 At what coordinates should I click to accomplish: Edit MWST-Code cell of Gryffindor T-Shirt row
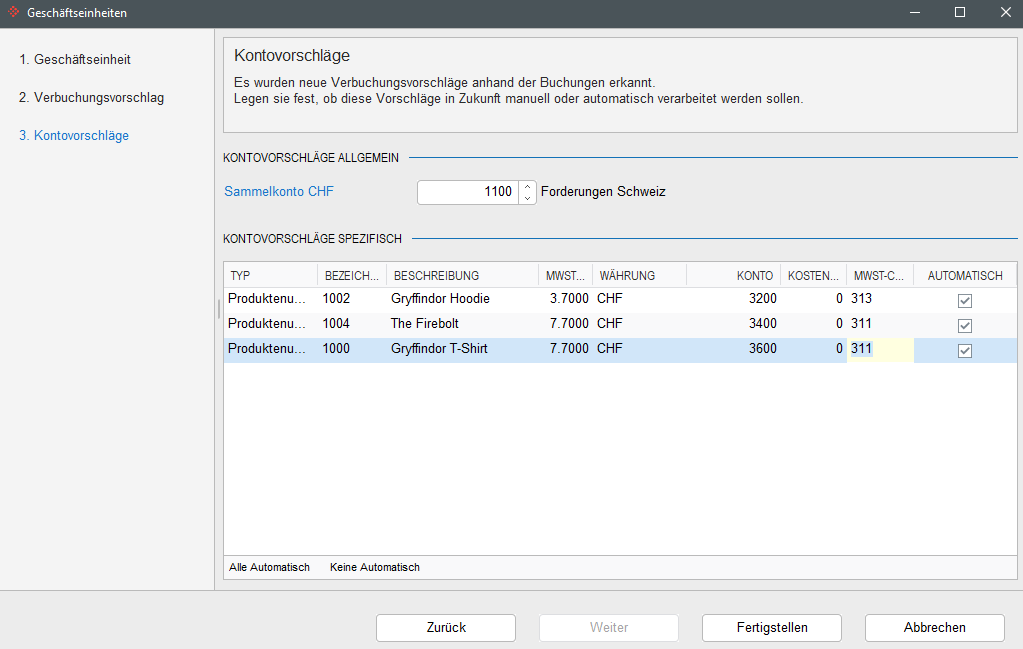[879, 349]
